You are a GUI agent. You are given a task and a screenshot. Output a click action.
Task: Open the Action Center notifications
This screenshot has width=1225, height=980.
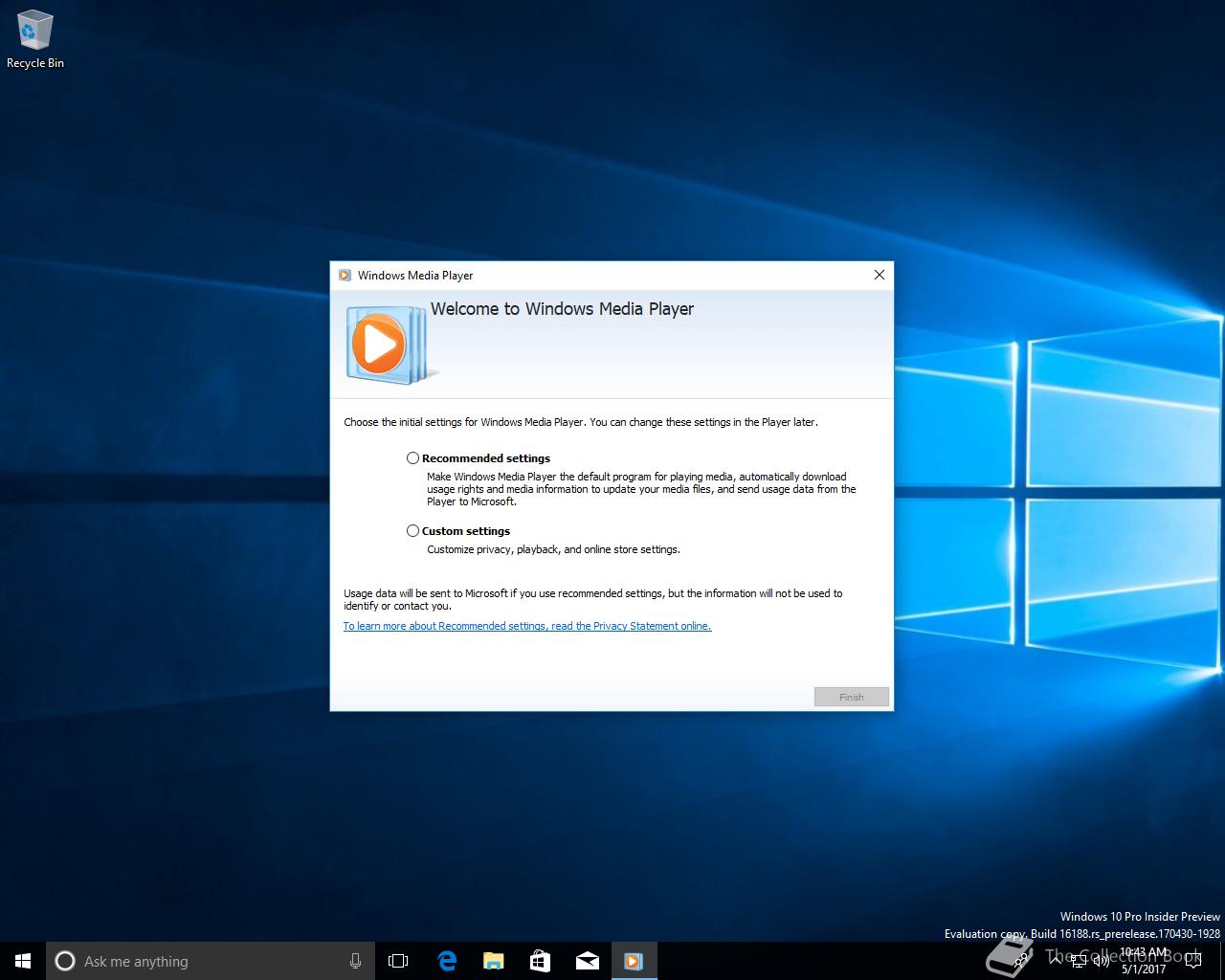click(1192, 961)
